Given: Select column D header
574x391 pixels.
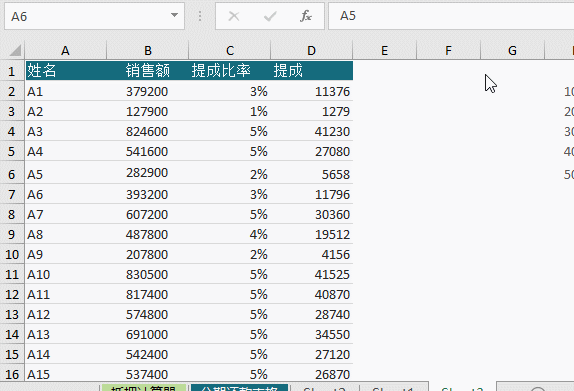Looking at the screenshot, I should click(x=312, y=51).
